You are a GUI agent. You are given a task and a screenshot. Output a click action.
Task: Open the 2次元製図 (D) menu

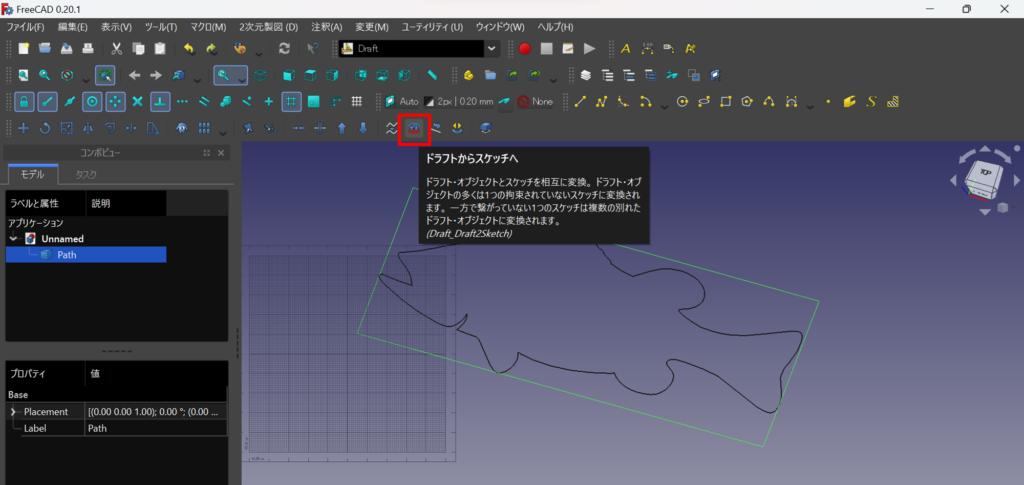268,27
